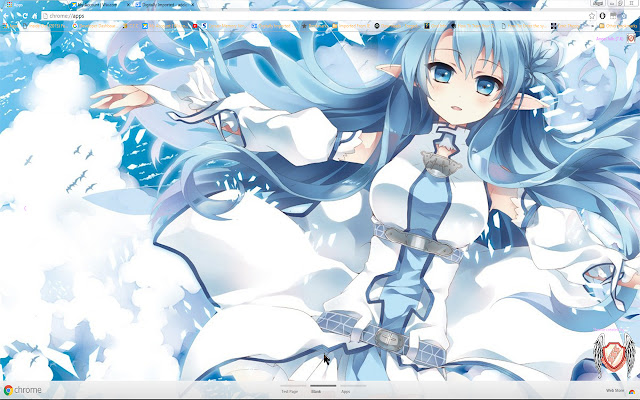The height and width of the screenshot is (400, 640).
Task: Go to the previous apps page arrow
Action: [25, 209]
